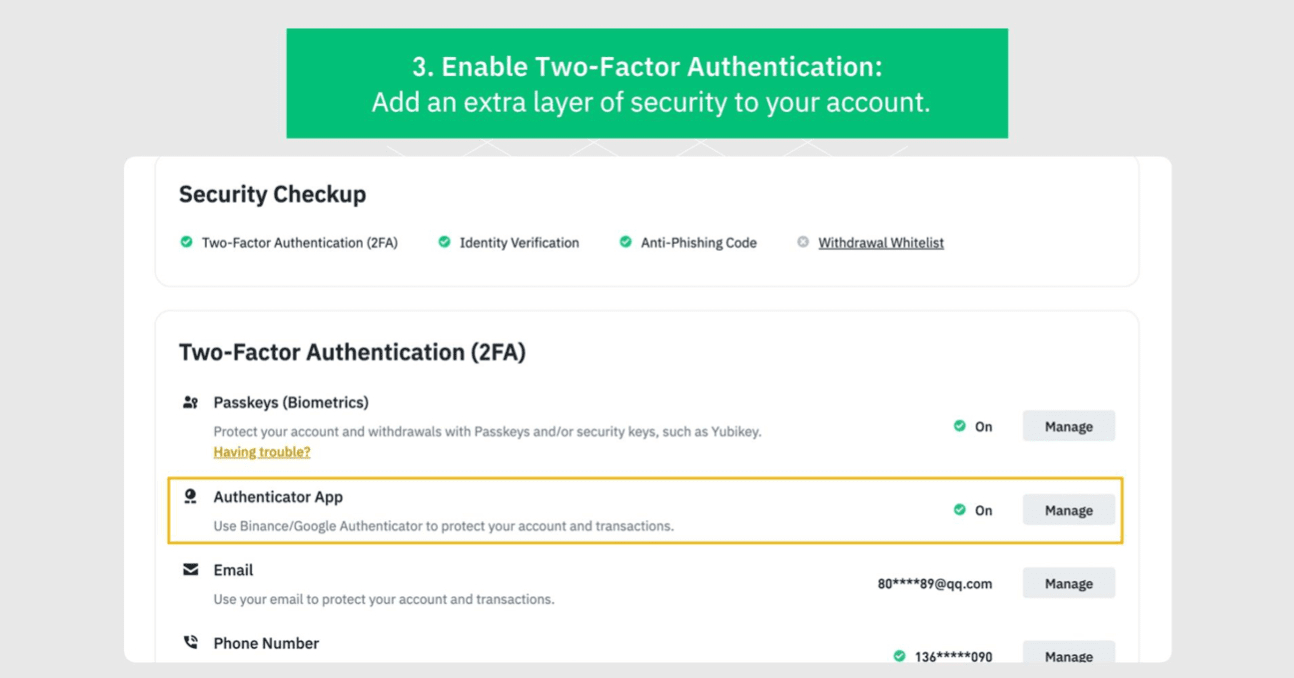Click the Authenticator App icon
The height and width of the screenshot is (678, 1294).
point(190,497)
